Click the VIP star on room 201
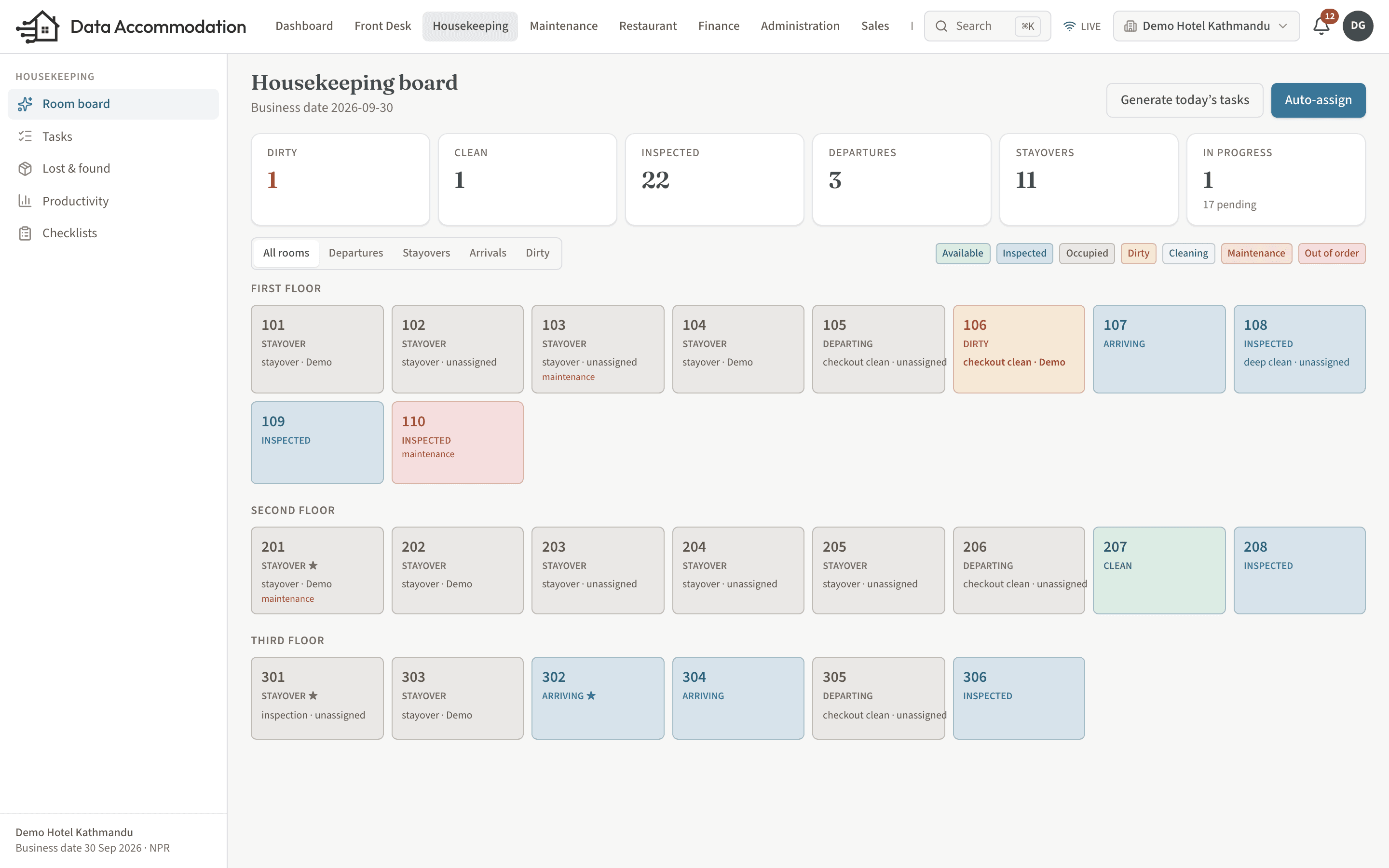Image resolution: width=1389 pixels, height=868 pixels. click(x=313, y=566)
